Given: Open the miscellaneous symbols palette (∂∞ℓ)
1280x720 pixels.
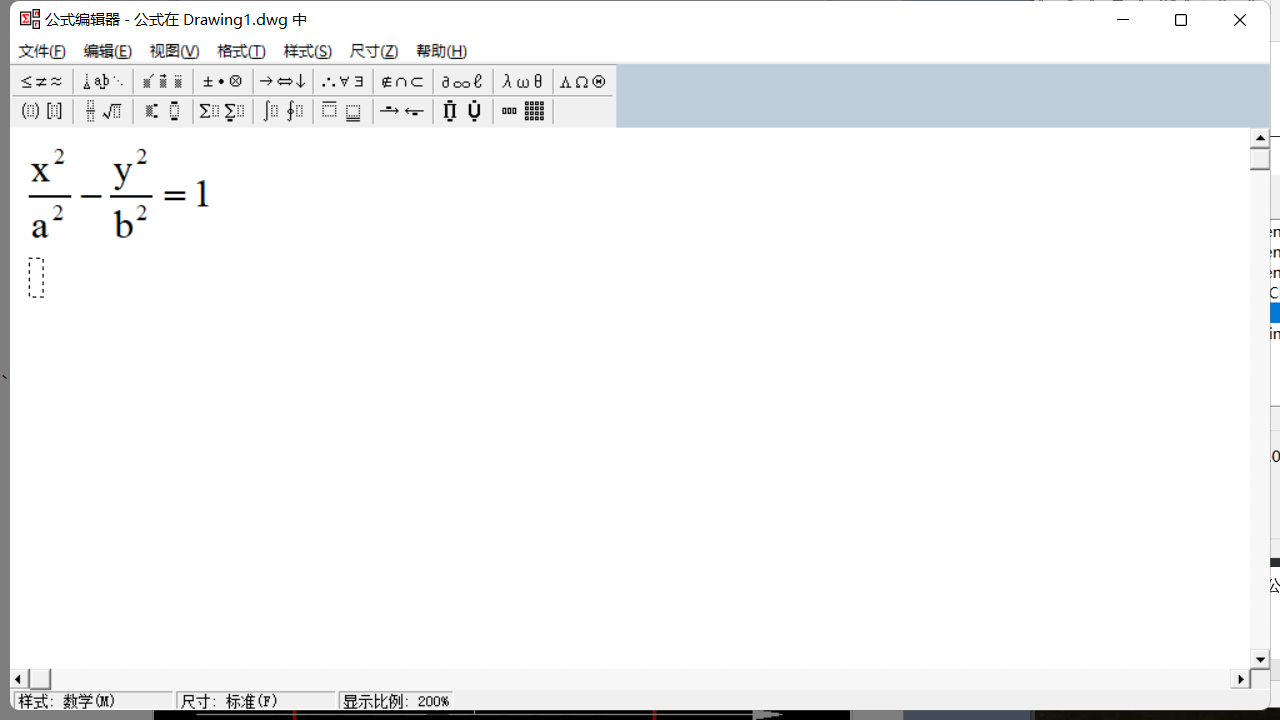Looking at the screenshot, I should pyautogui.click(x=462, y=82).
